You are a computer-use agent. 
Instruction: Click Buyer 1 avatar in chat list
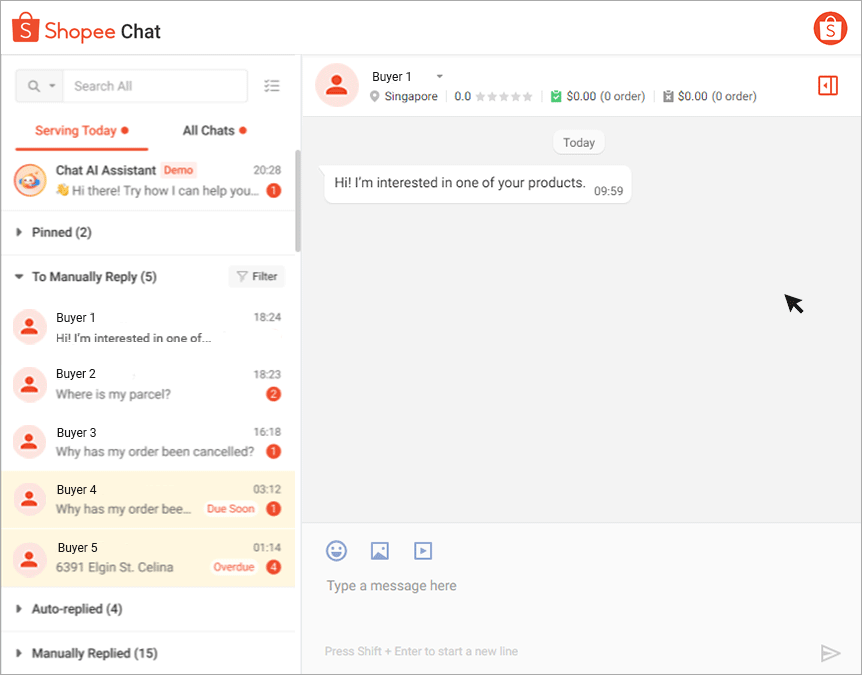[29, 327]
